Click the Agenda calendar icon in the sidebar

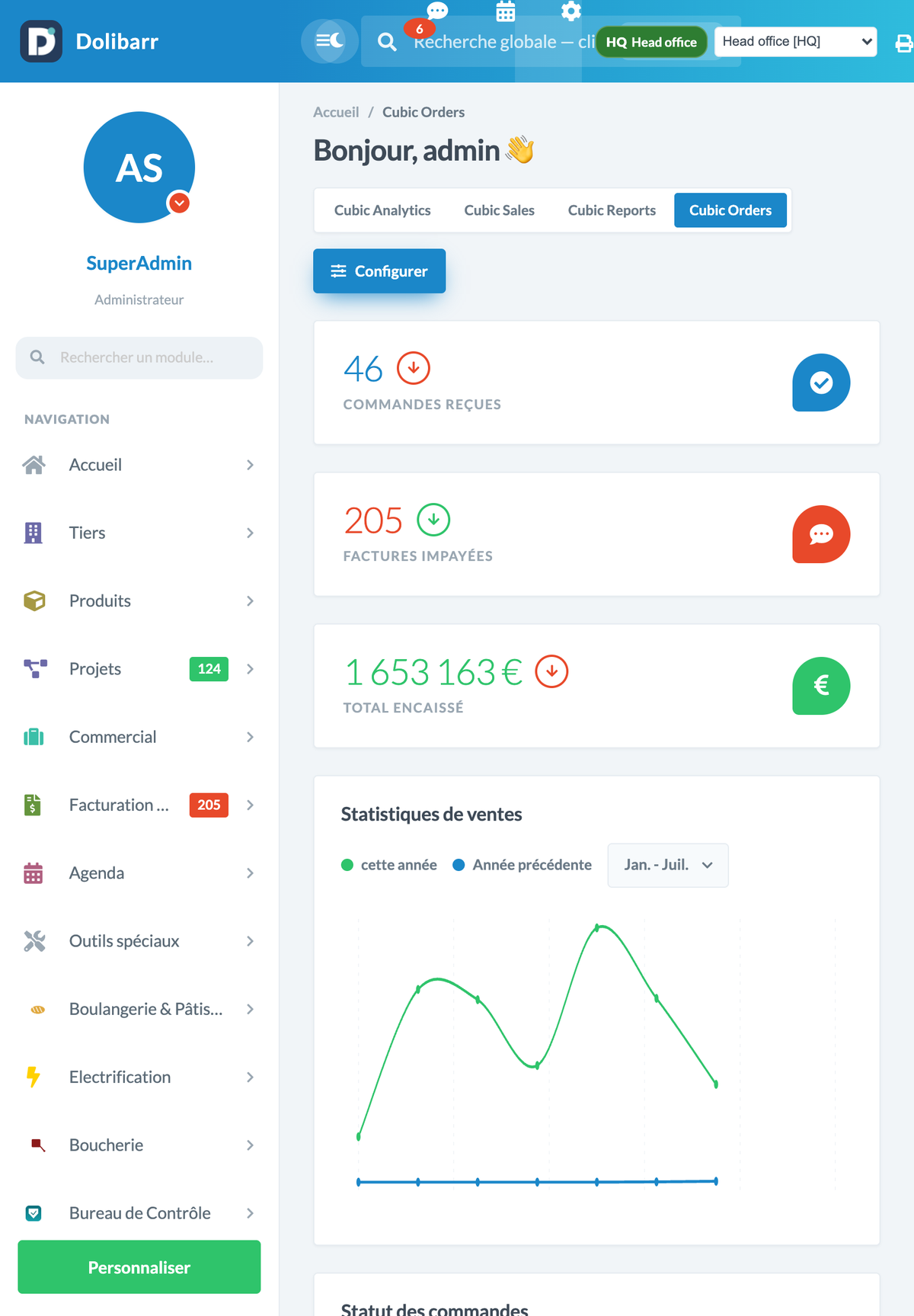34,873
